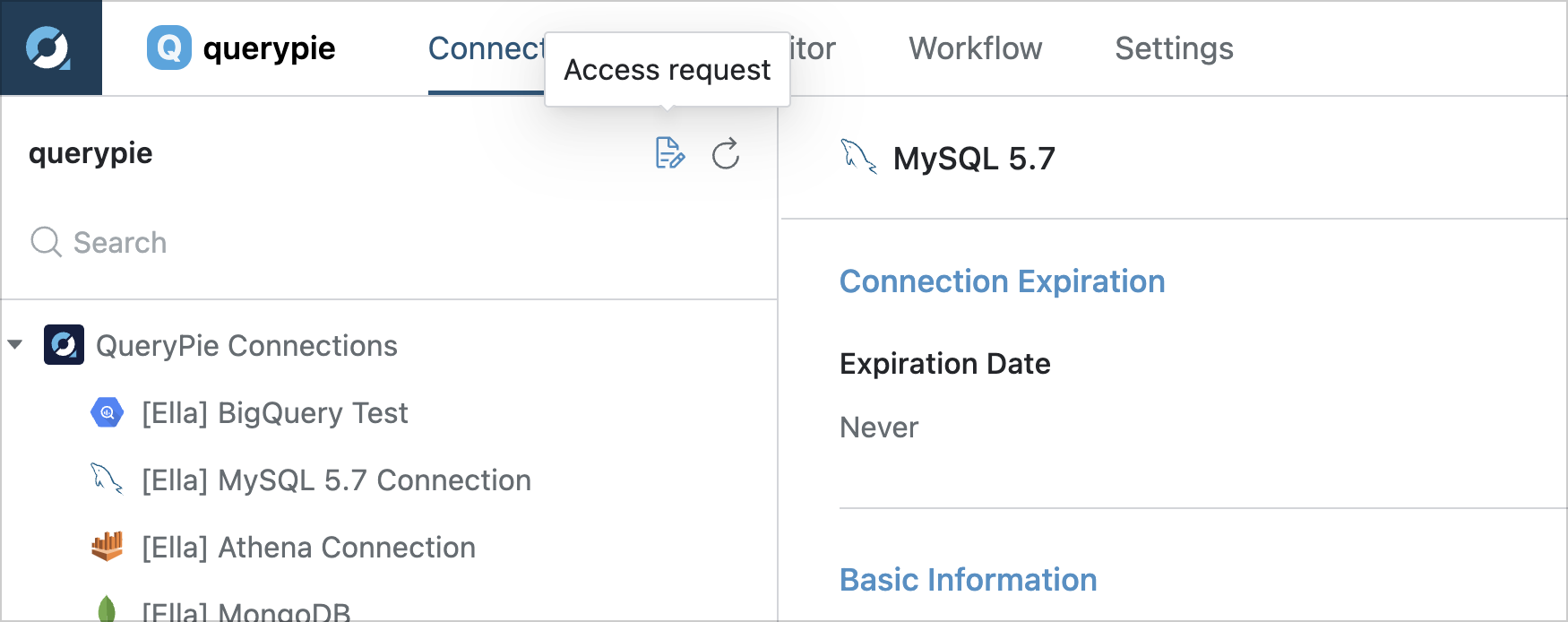Click the MySQL 5.7 title text
This screenshot has width=1568, height=622.
click(974, 159)
